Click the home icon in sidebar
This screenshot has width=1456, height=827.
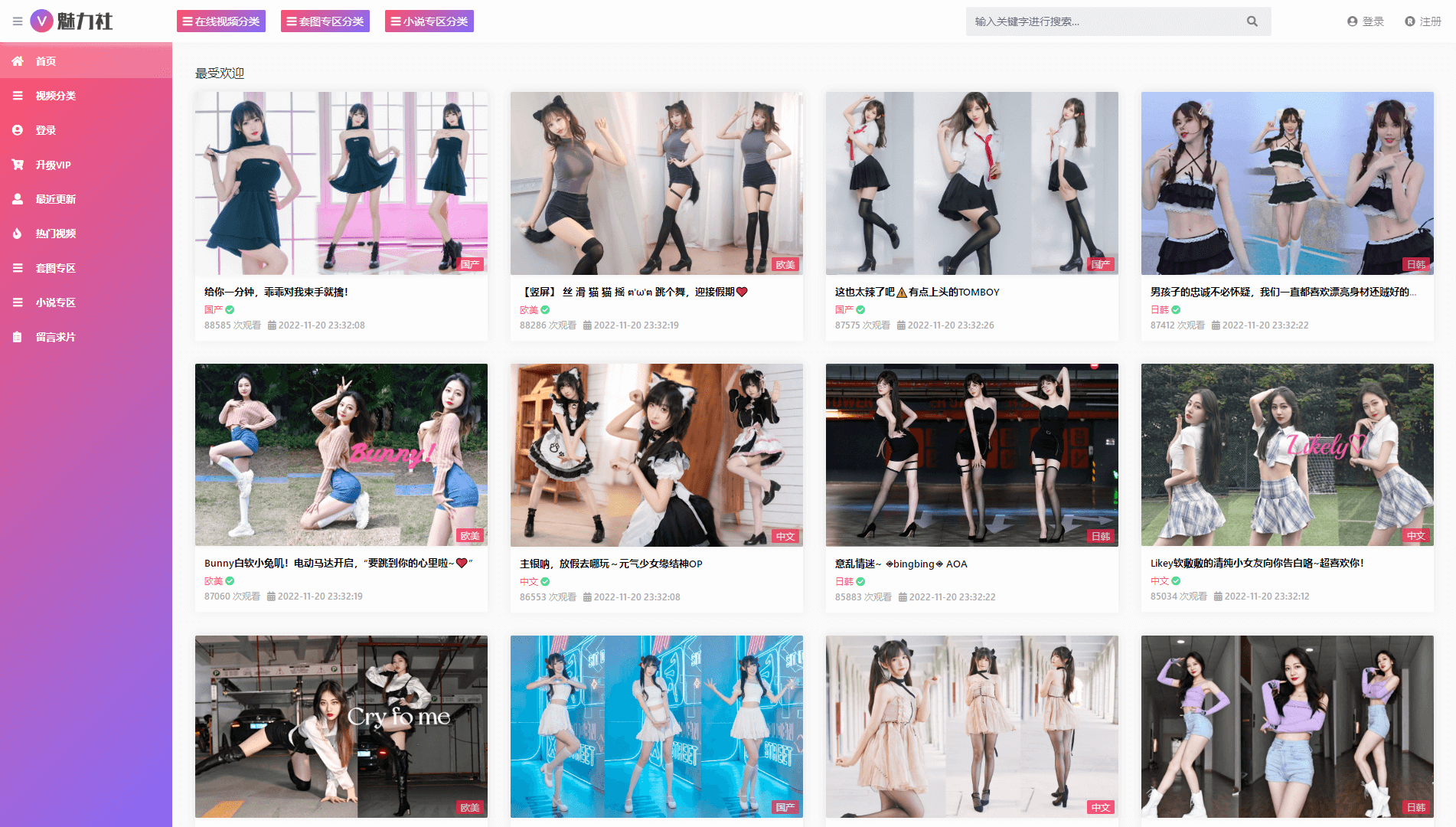coord(17,61)
